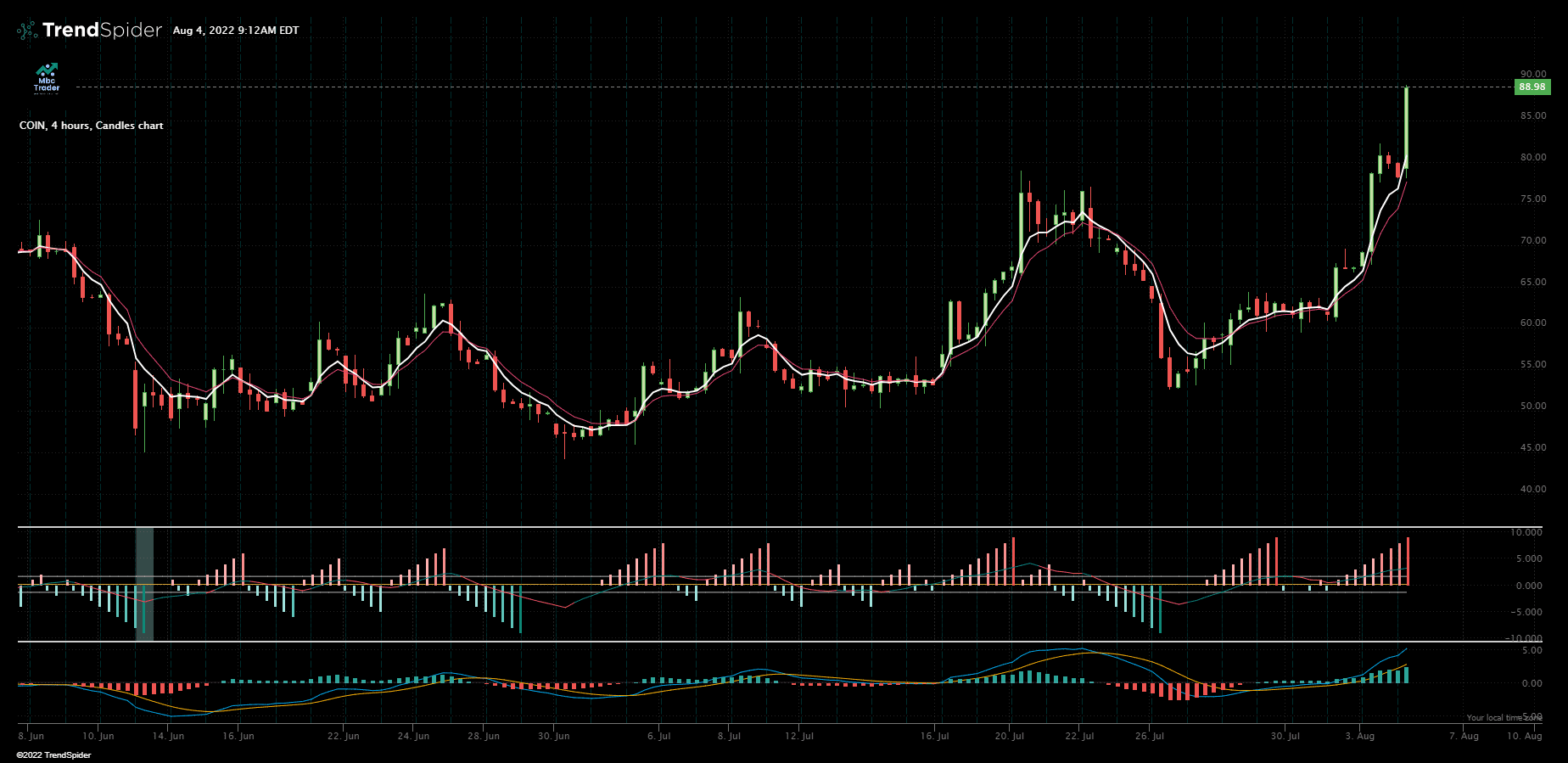1568x763 pixels.
Task: Click the 85.00 price axis label
Action: [1533, 115]
